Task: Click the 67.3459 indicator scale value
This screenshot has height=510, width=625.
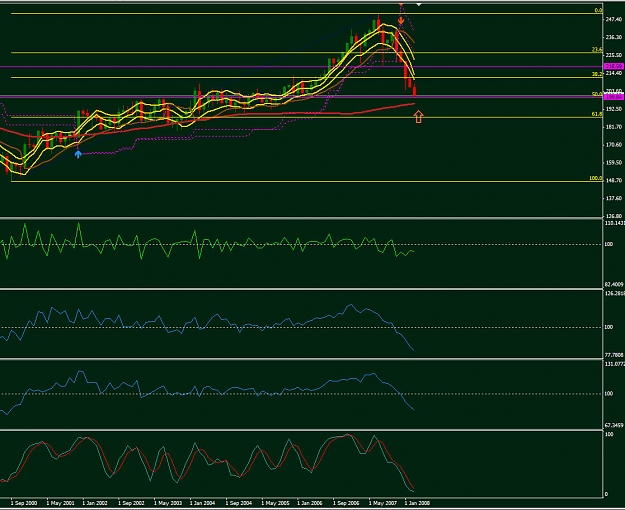Action: [x=615, y=425]
